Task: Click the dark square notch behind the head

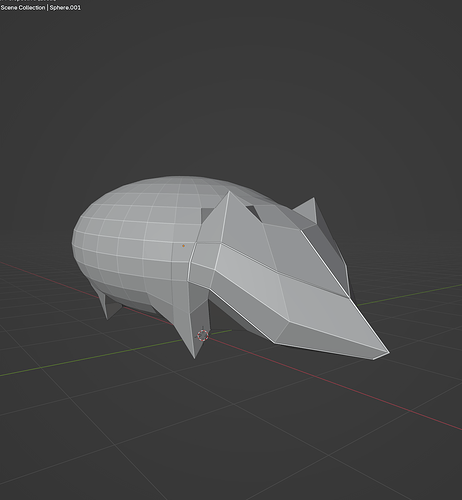Action: coord(206,214)
